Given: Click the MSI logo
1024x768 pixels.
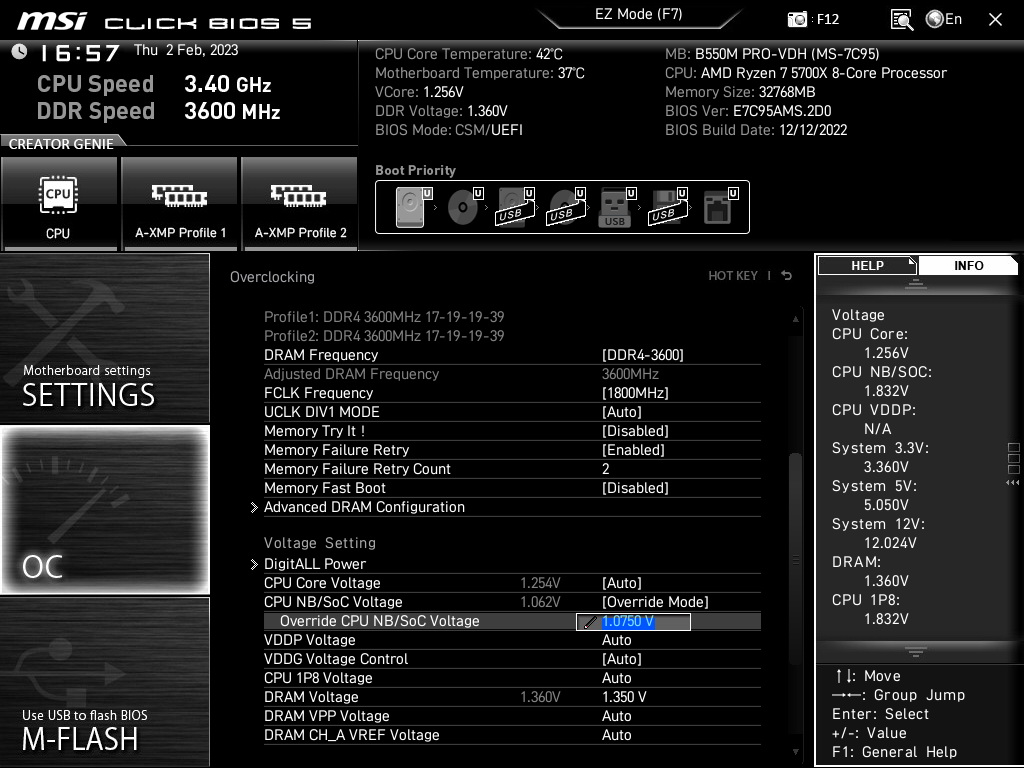Looking at the screenshot, I should [x=52, y=21].
